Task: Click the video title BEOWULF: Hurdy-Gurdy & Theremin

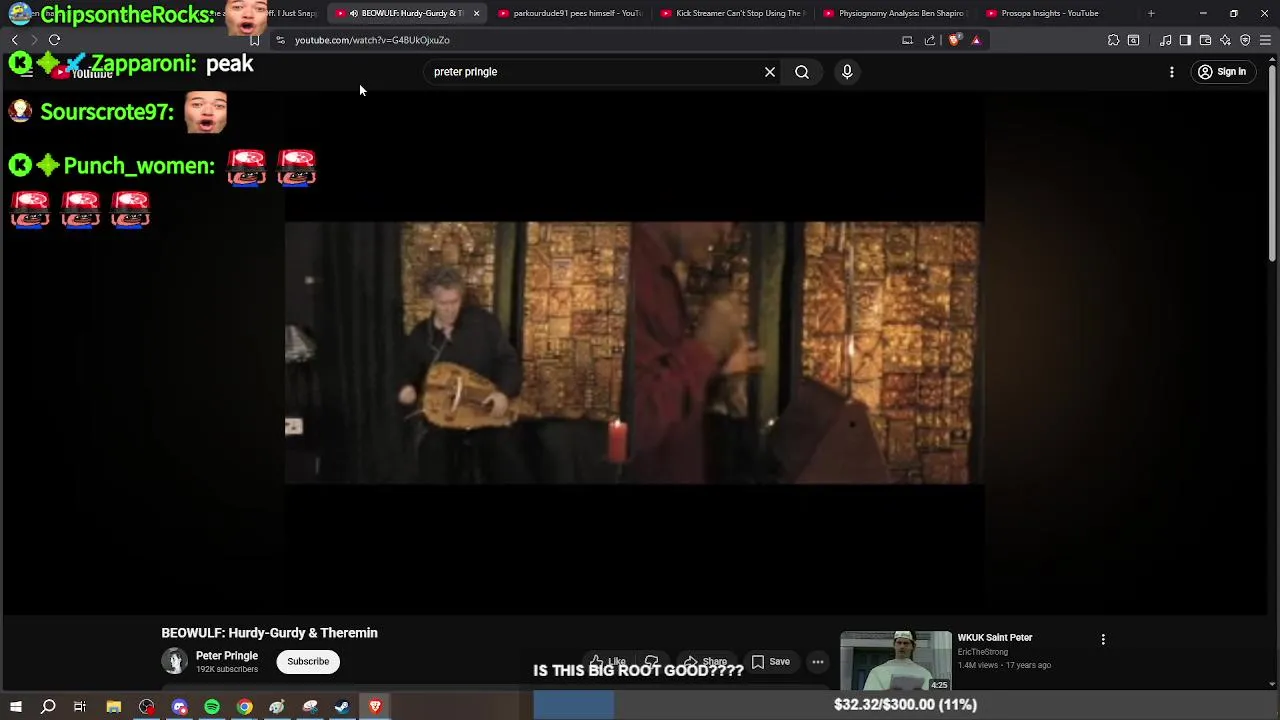Action: point(269,633)
